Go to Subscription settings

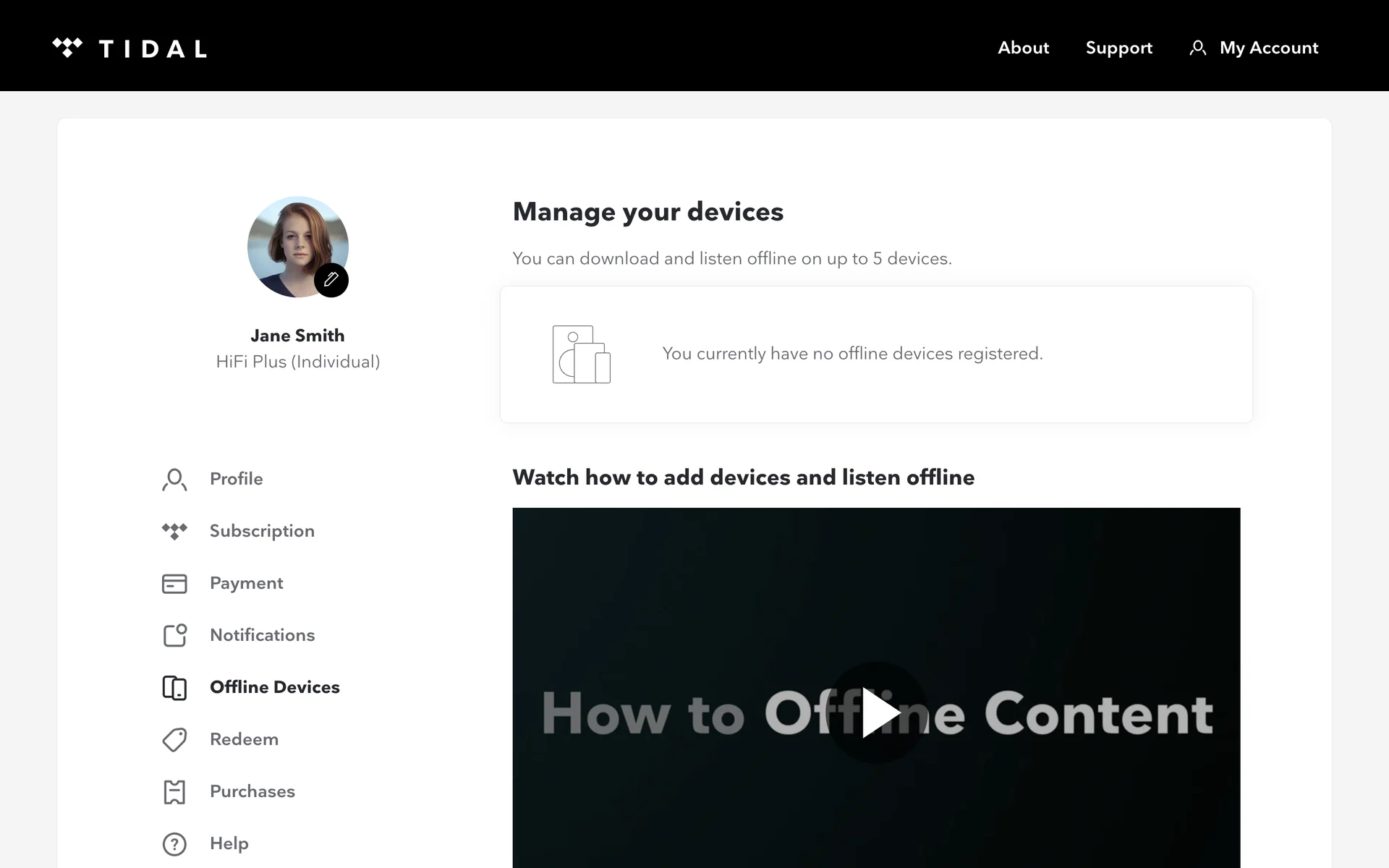tap(262, 531)
